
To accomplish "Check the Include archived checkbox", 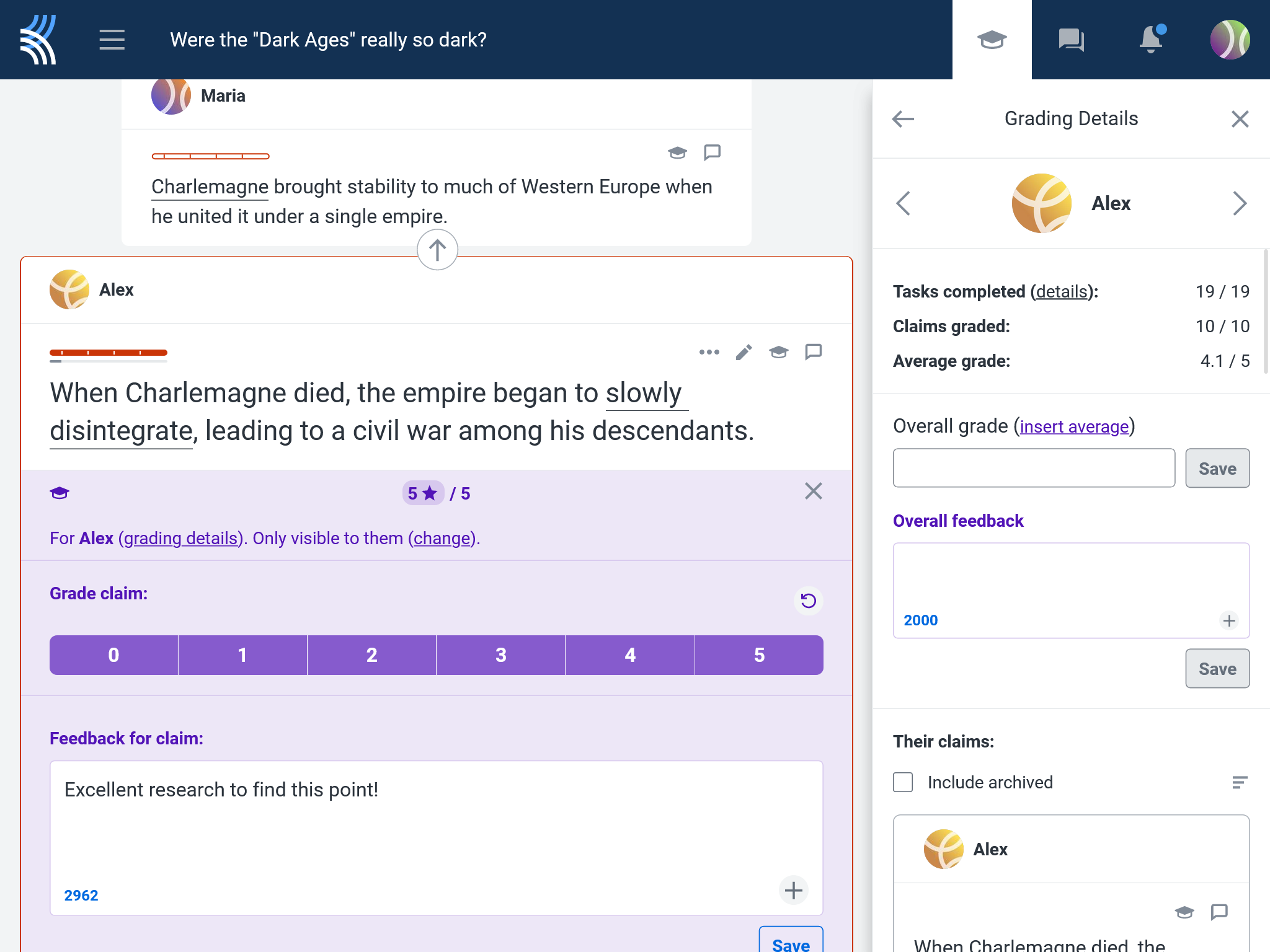I will [x=903, y=782].
